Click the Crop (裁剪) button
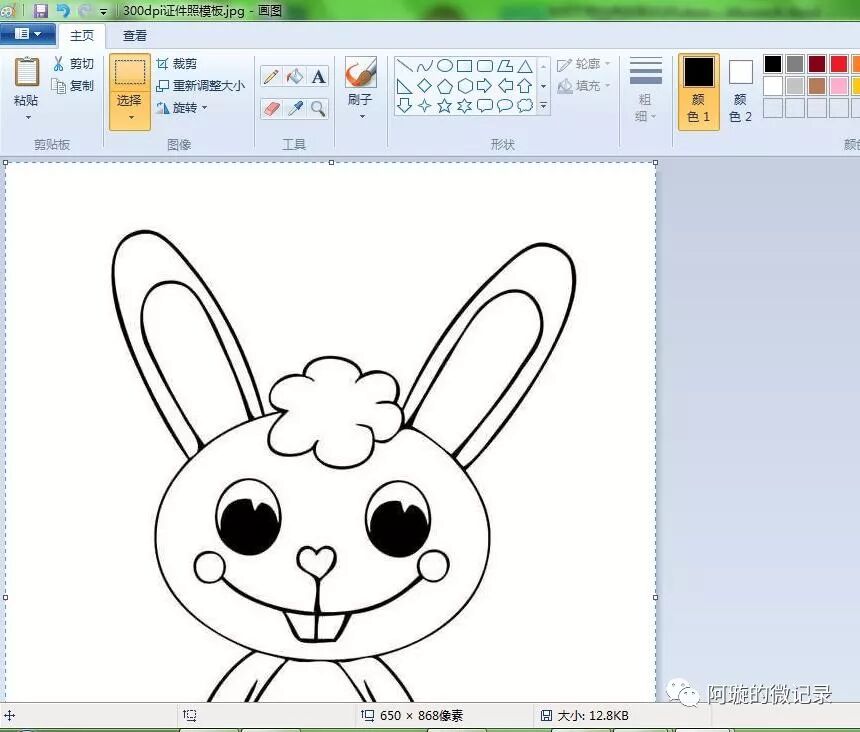Viewport: 860px width, 732px height. click(x=177, y=64)
